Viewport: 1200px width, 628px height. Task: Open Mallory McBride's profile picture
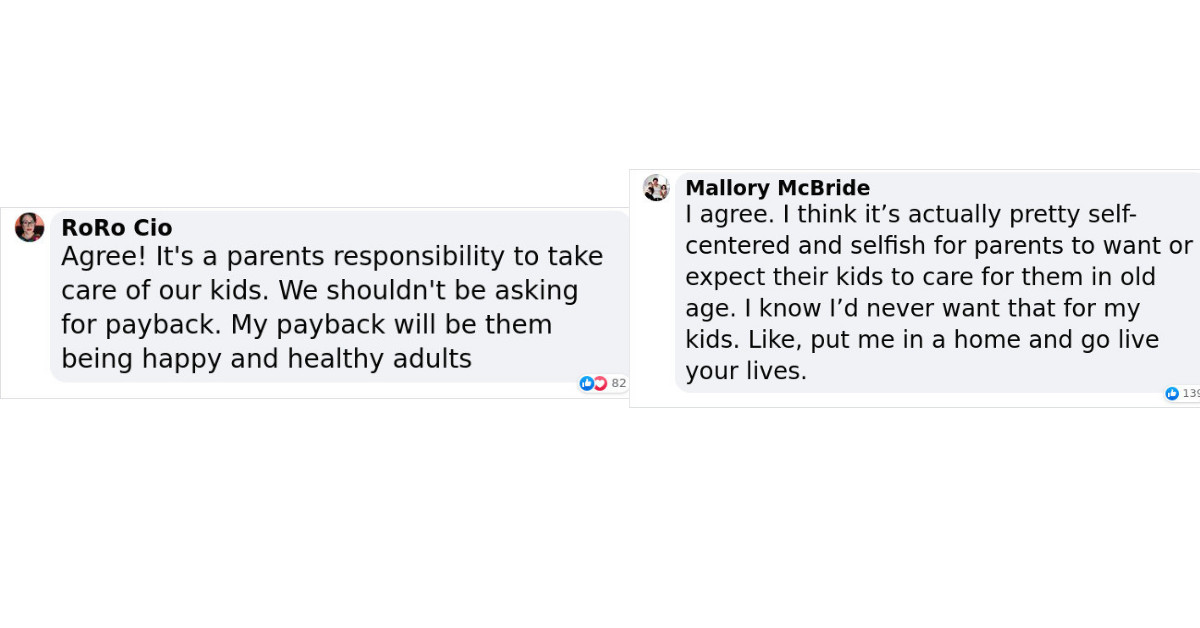(x=656, y=186)
